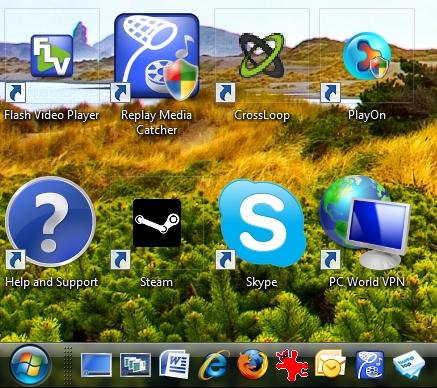Open the Flash Video Player desktop shortcut
Screen dimensions: 437x388
click(52, 56)
